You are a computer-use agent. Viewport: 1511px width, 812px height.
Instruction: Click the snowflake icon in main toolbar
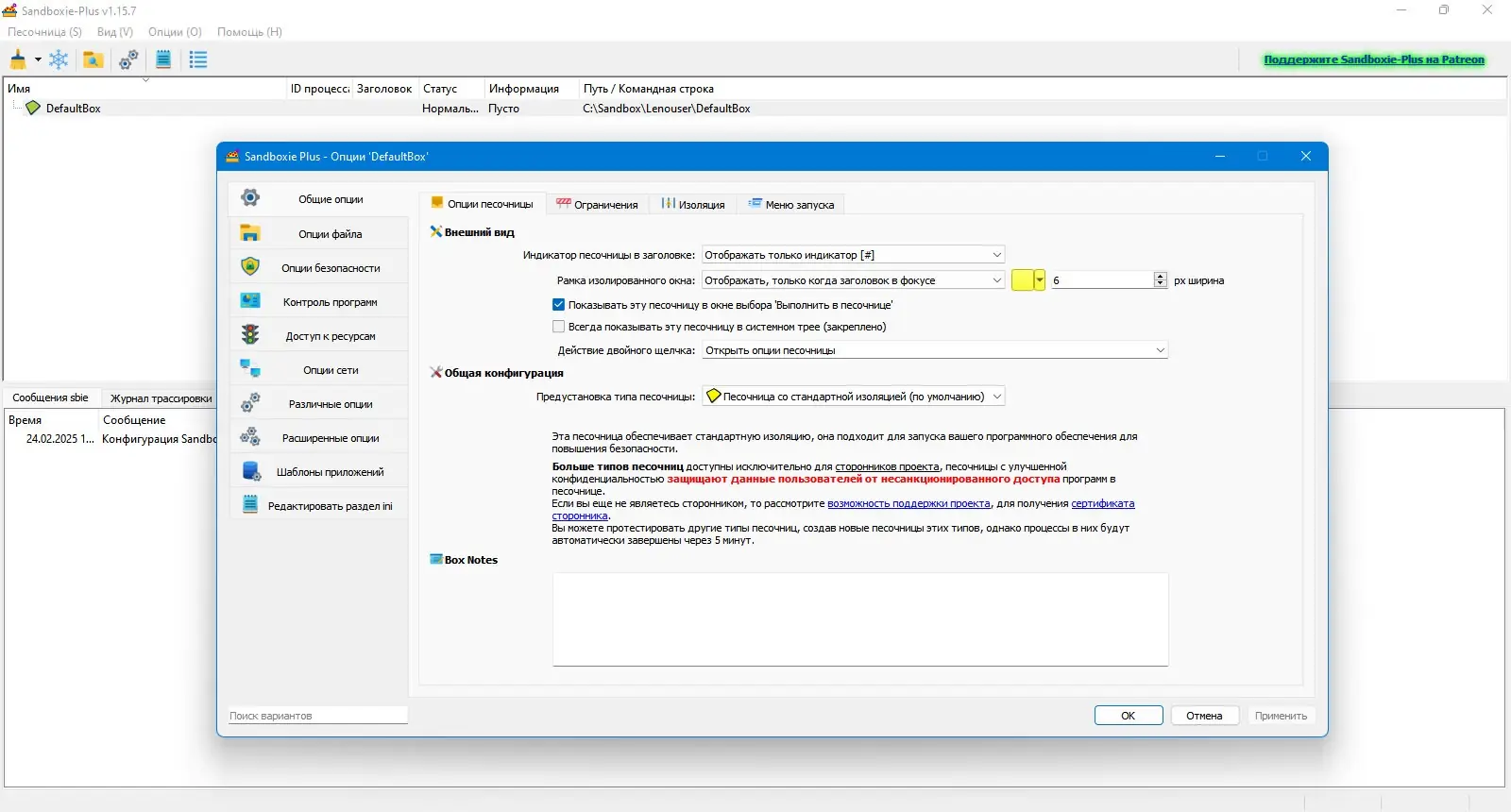pos(59,59)
